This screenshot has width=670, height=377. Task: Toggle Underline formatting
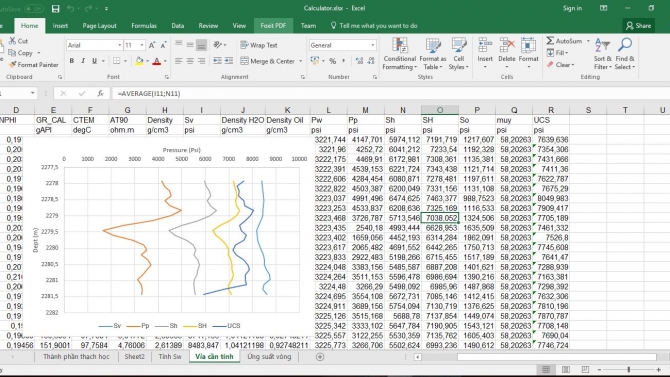point(94,61)
